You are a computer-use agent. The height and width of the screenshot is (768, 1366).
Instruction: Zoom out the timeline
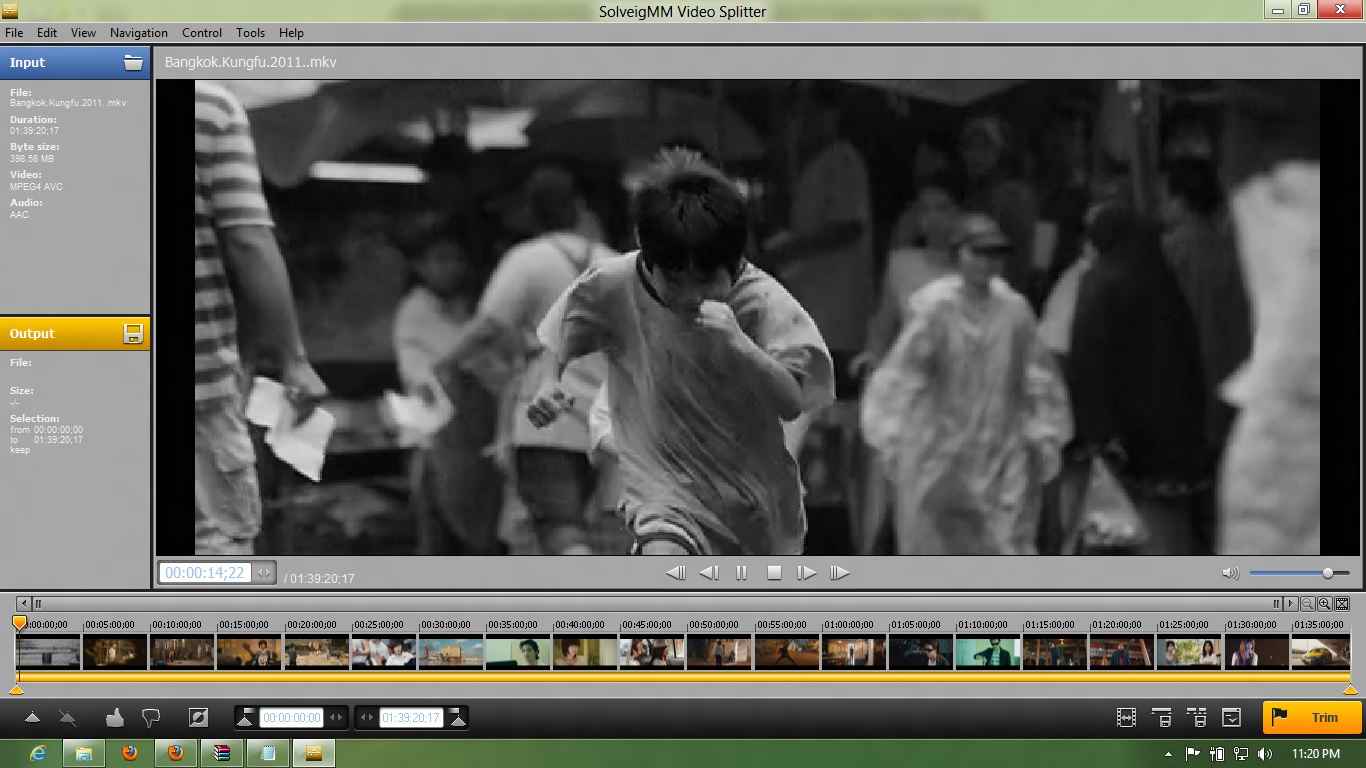(x=1308, y=604)
